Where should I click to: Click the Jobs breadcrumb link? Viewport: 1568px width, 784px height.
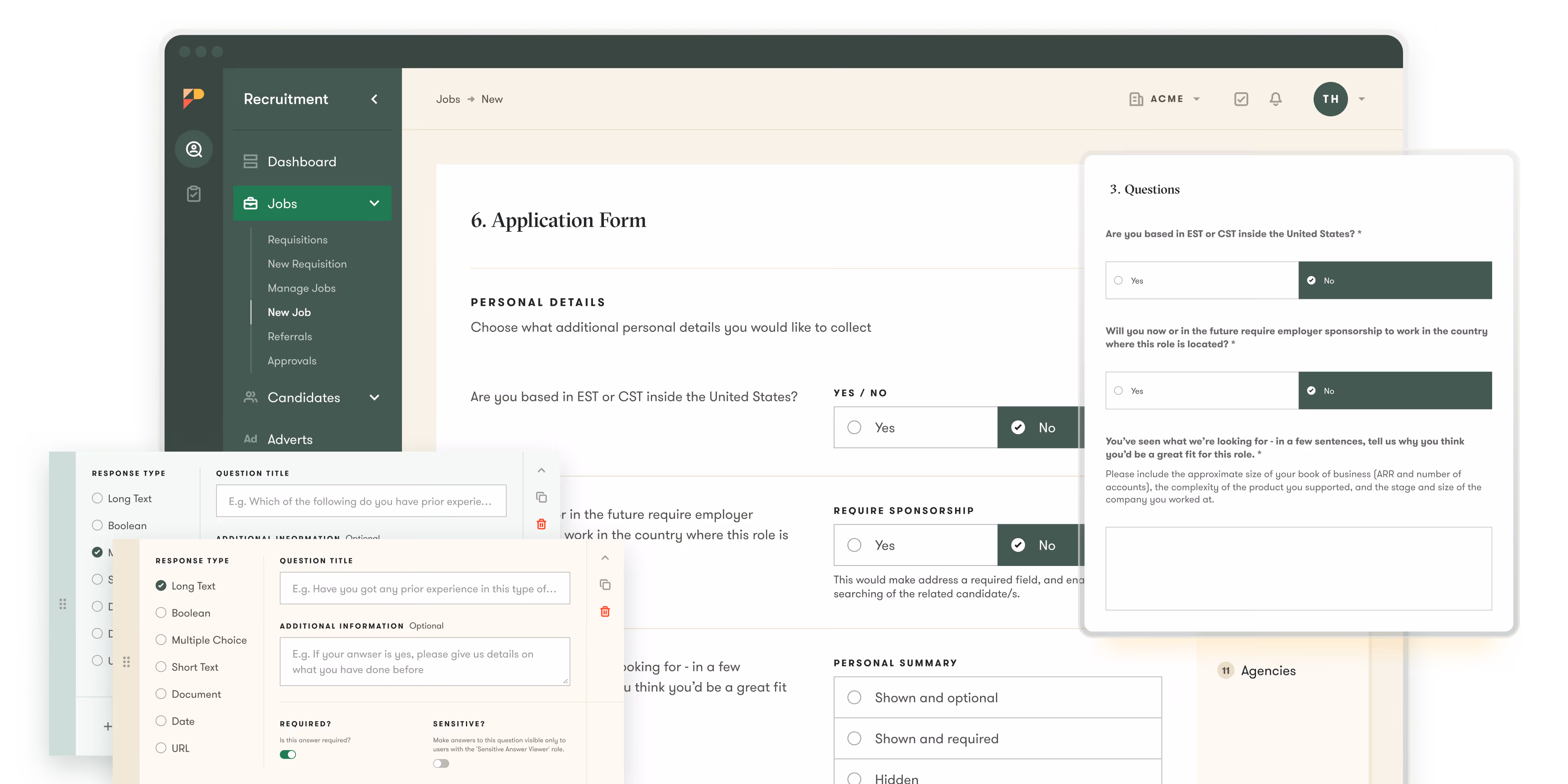pos(448,99)
